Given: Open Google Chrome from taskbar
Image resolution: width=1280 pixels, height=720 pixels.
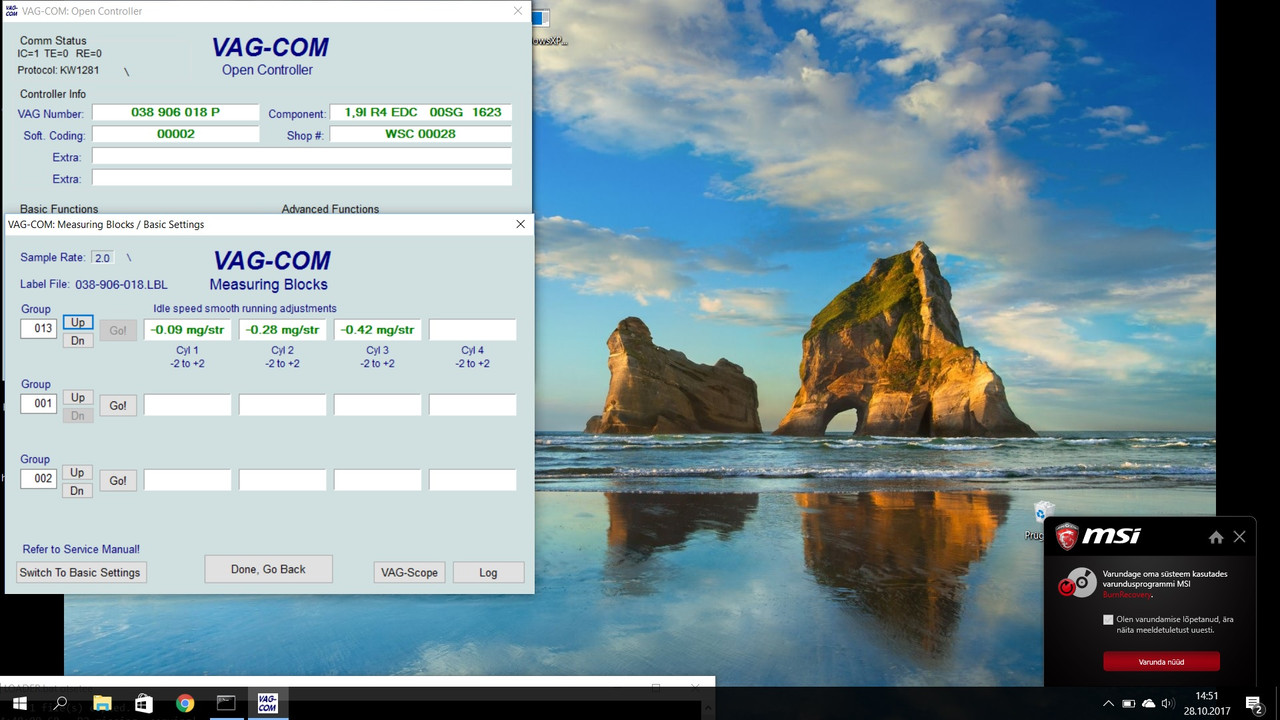Looking at the screenshot, I should (185, 703).
